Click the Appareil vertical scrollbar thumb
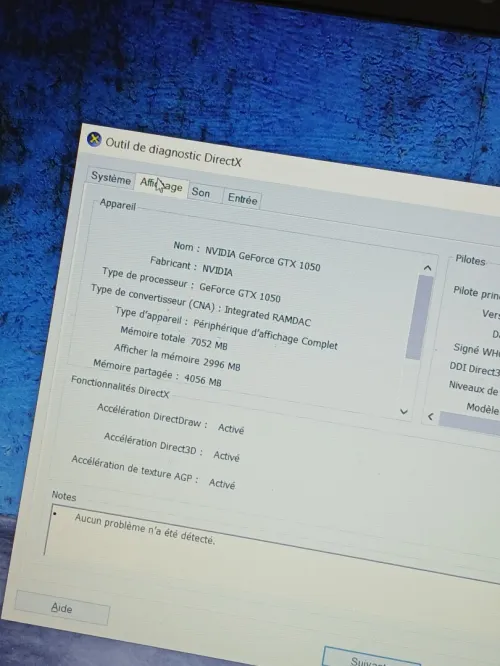Image resolution: width=500 pixels, height=666 pixels. (x=419, y=317)
